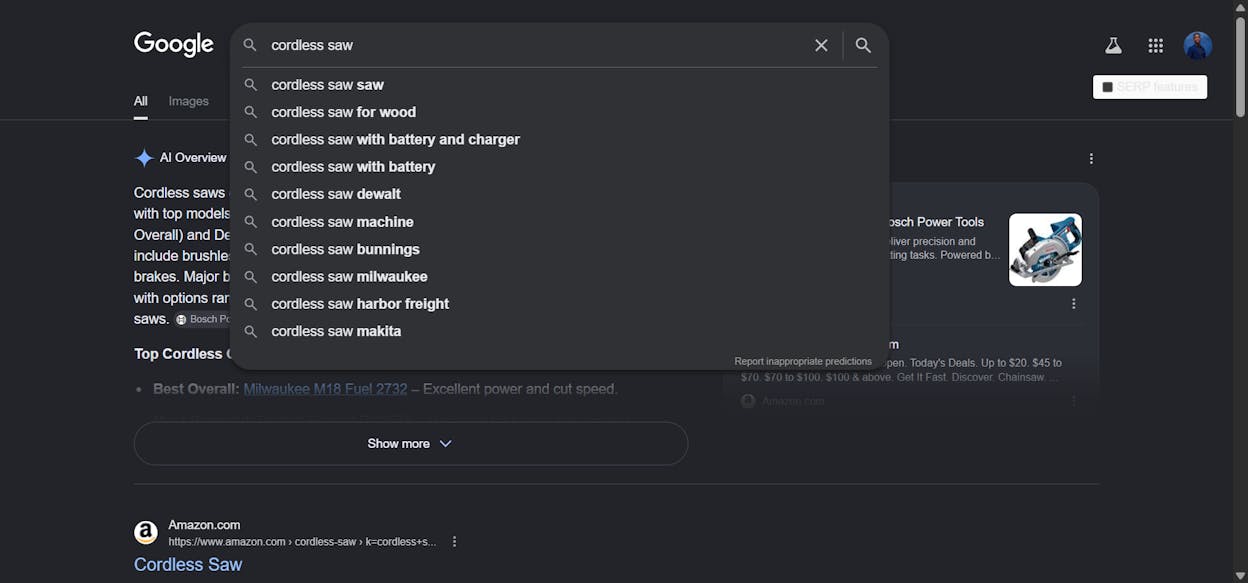Click the Bosch Power Tools card title

click(935, 222)
